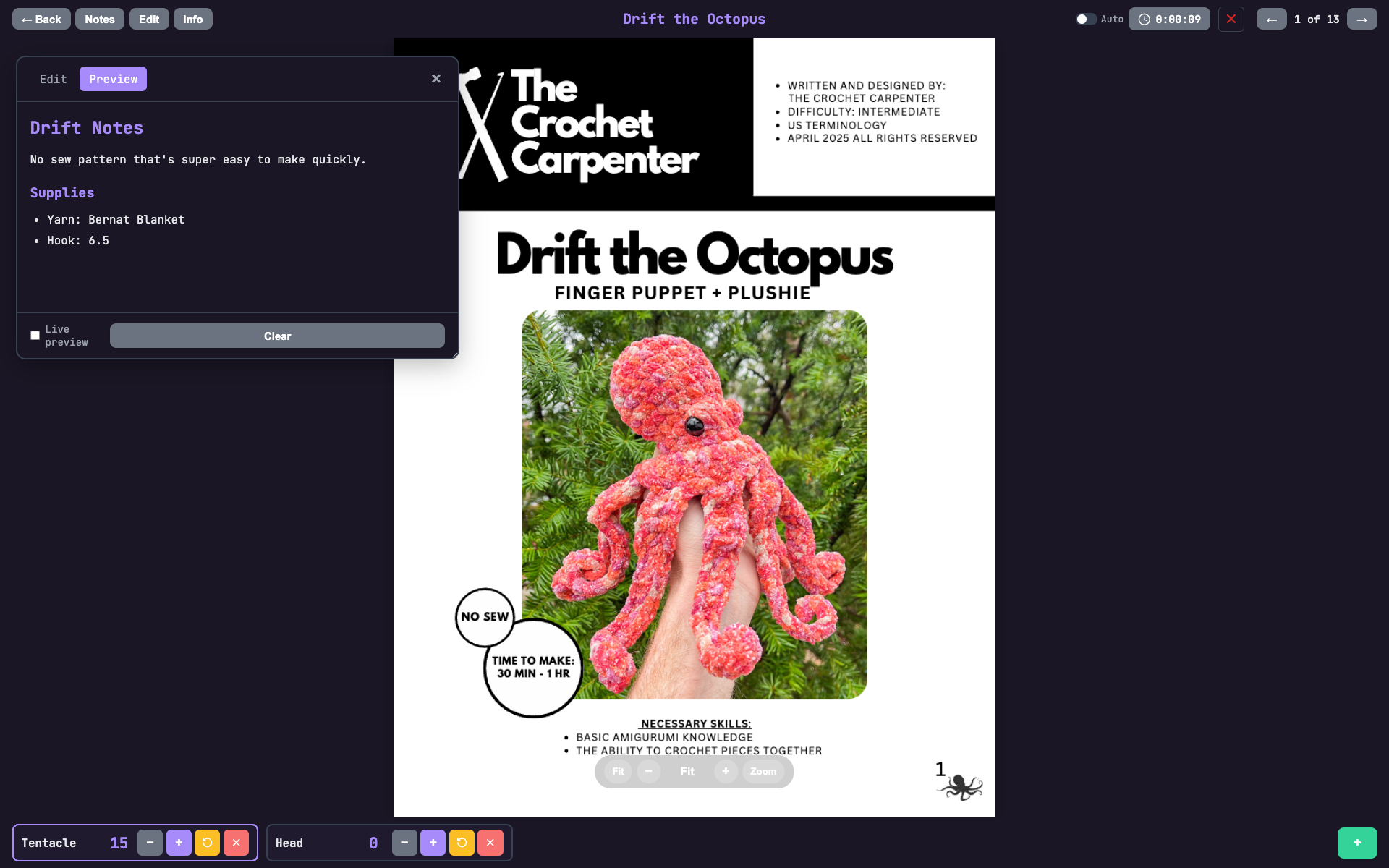Delete the Tentacle counter
Image resolution: width=1389 pixels, height=868 pixels.
click(236, 843)
